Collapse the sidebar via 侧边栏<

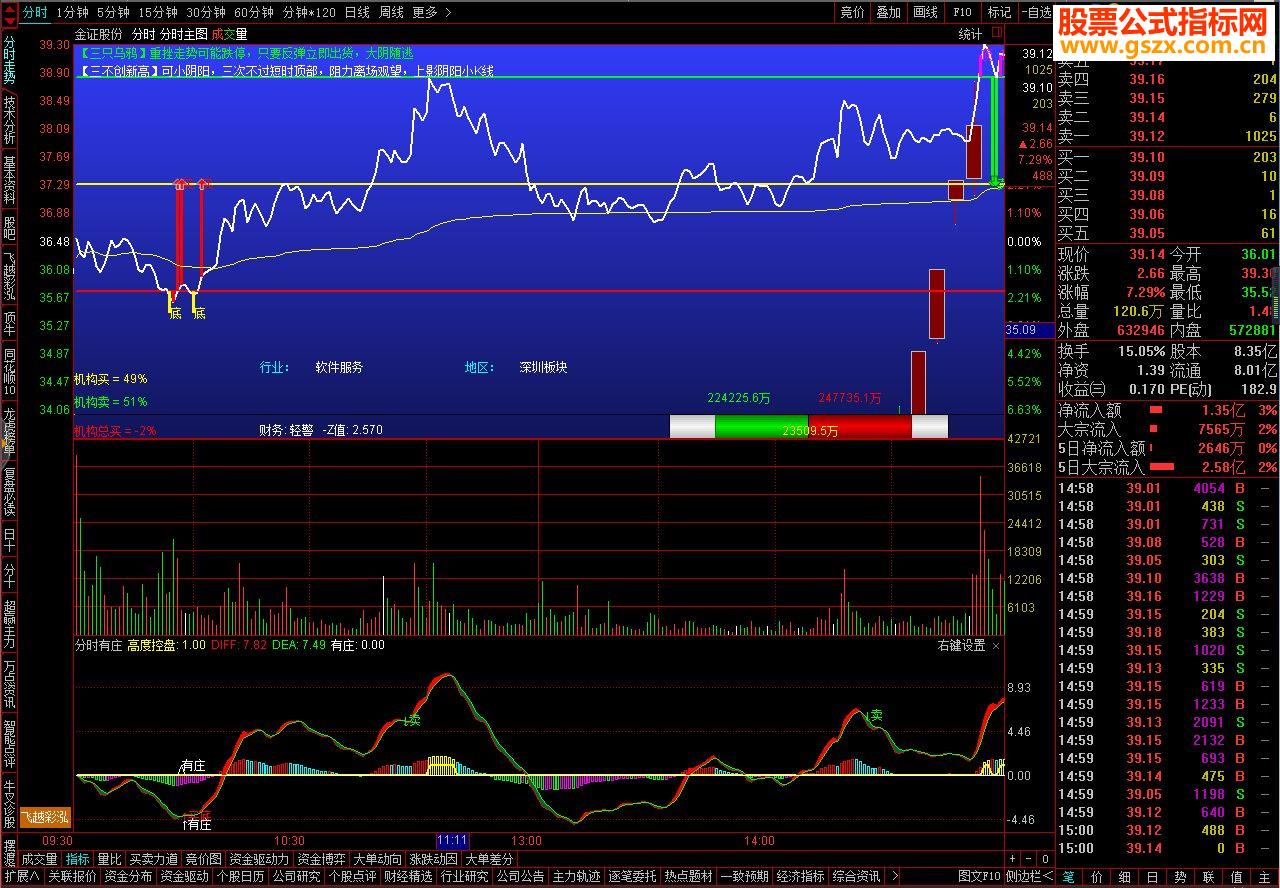point(1030,876)
